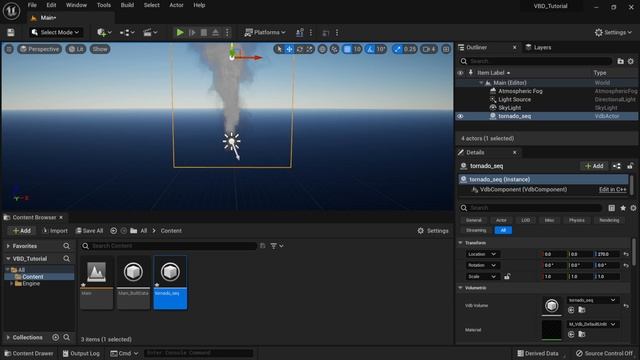Open the Details panel settings gear
Screen dimensions: 640x360
pyautogui.click(x=633, y=208)
